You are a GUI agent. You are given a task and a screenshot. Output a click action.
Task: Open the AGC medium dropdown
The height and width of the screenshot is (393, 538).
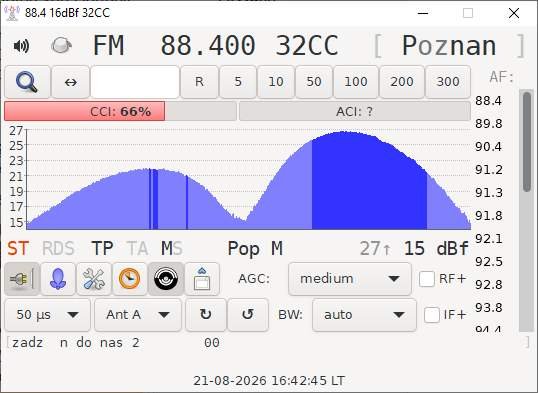coord(350,279)
